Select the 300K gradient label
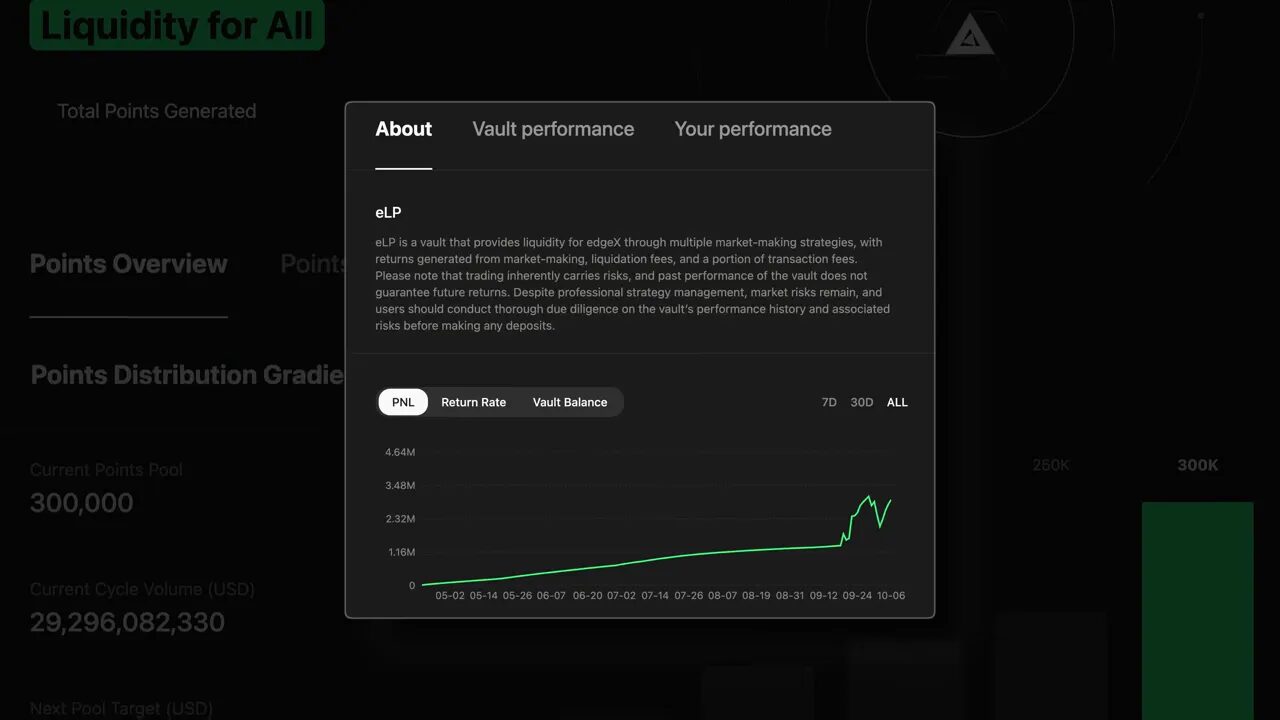This screenshot has height=720, width=1280. 1197,465
